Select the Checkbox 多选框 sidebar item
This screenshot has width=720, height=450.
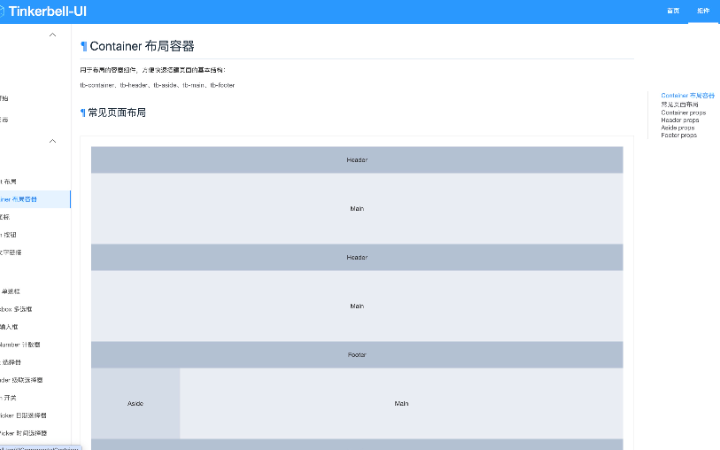[x=35, y=309]
